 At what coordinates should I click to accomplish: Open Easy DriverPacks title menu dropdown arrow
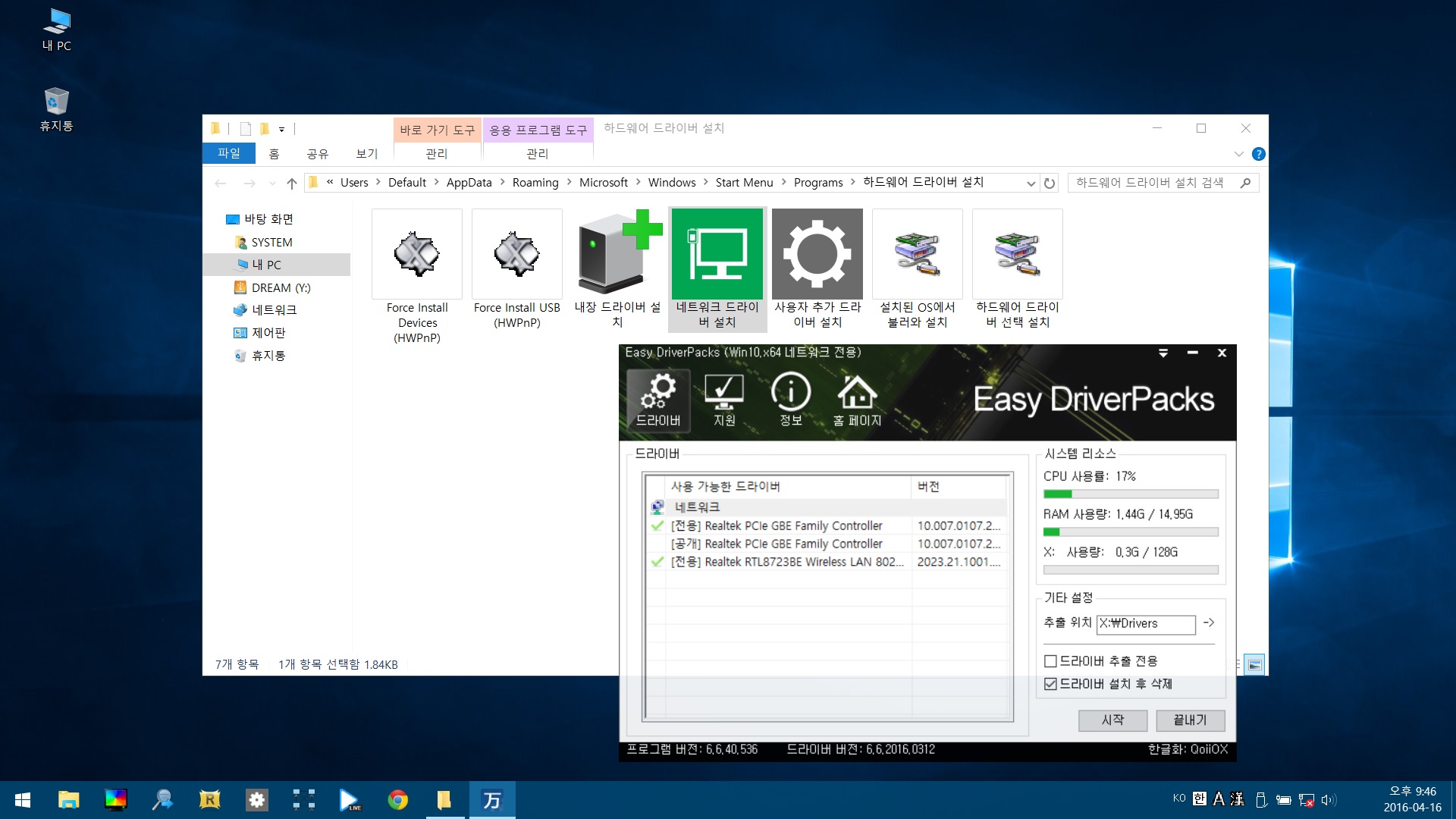coord(1163,353)
